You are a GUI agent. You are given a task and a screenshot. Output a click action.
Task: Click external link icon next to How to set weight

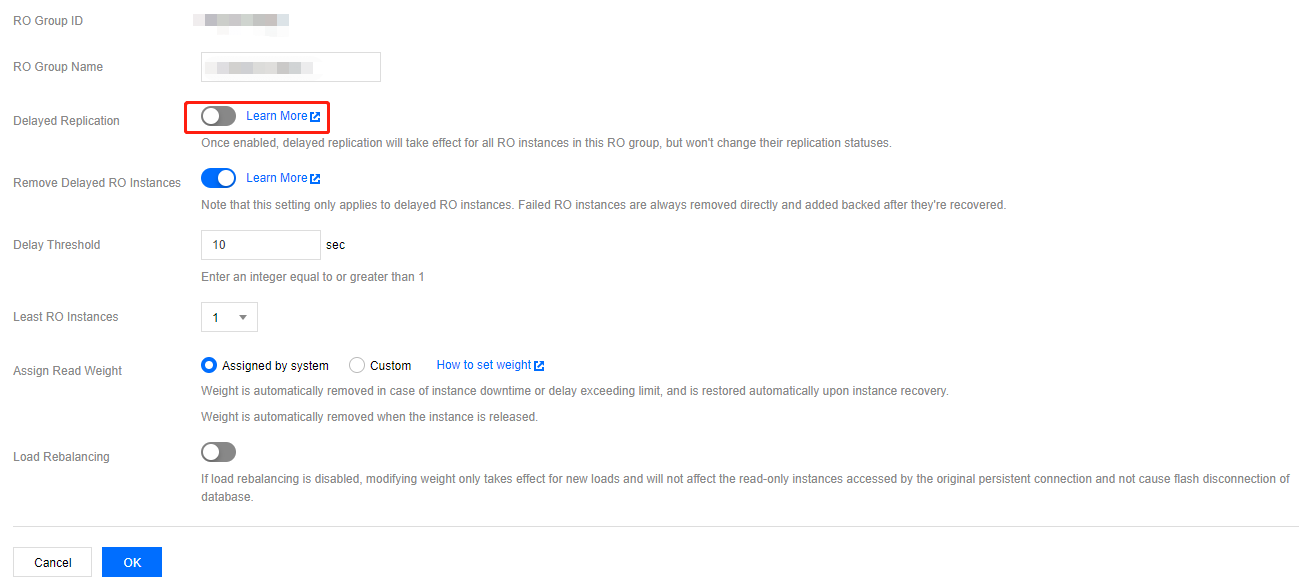point(539,366)
